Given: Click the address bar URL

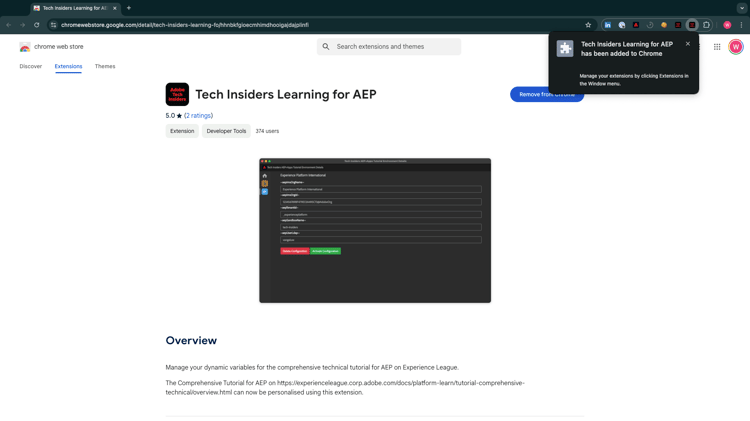Looking at the screenshot, I should 185,25.
